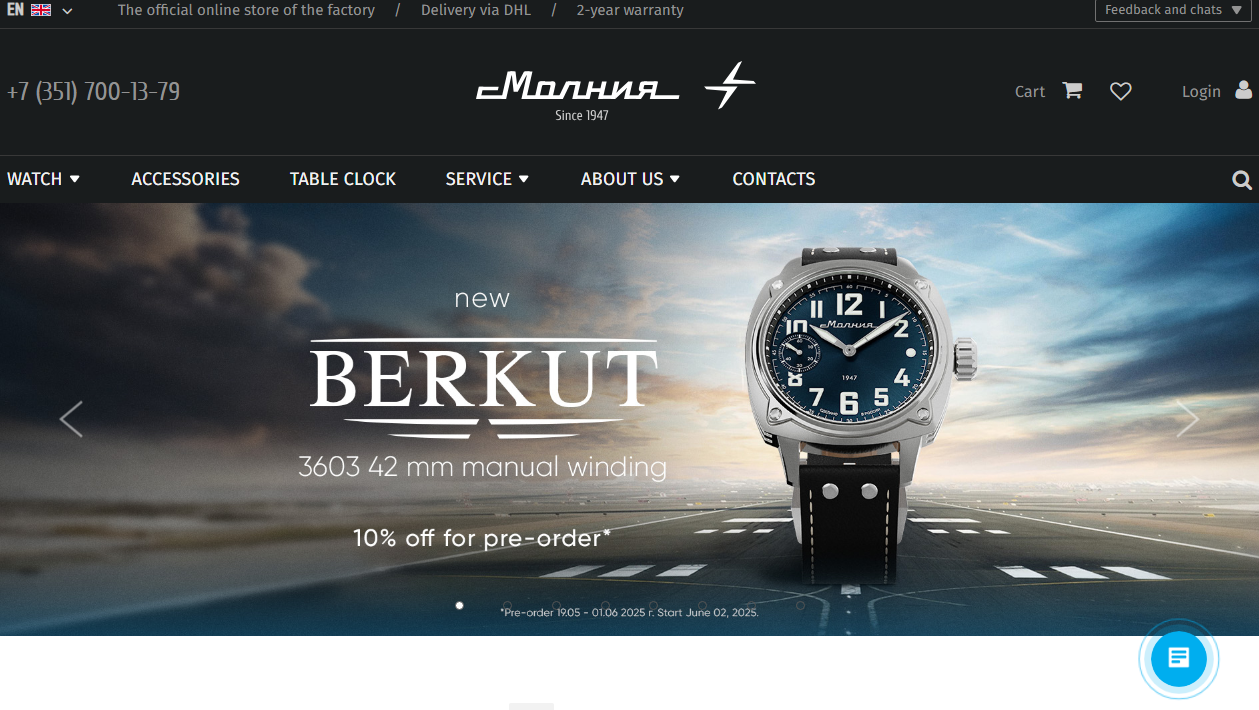Open the blue live chat widget
1259x710 pixels.
click(1179, 659)
